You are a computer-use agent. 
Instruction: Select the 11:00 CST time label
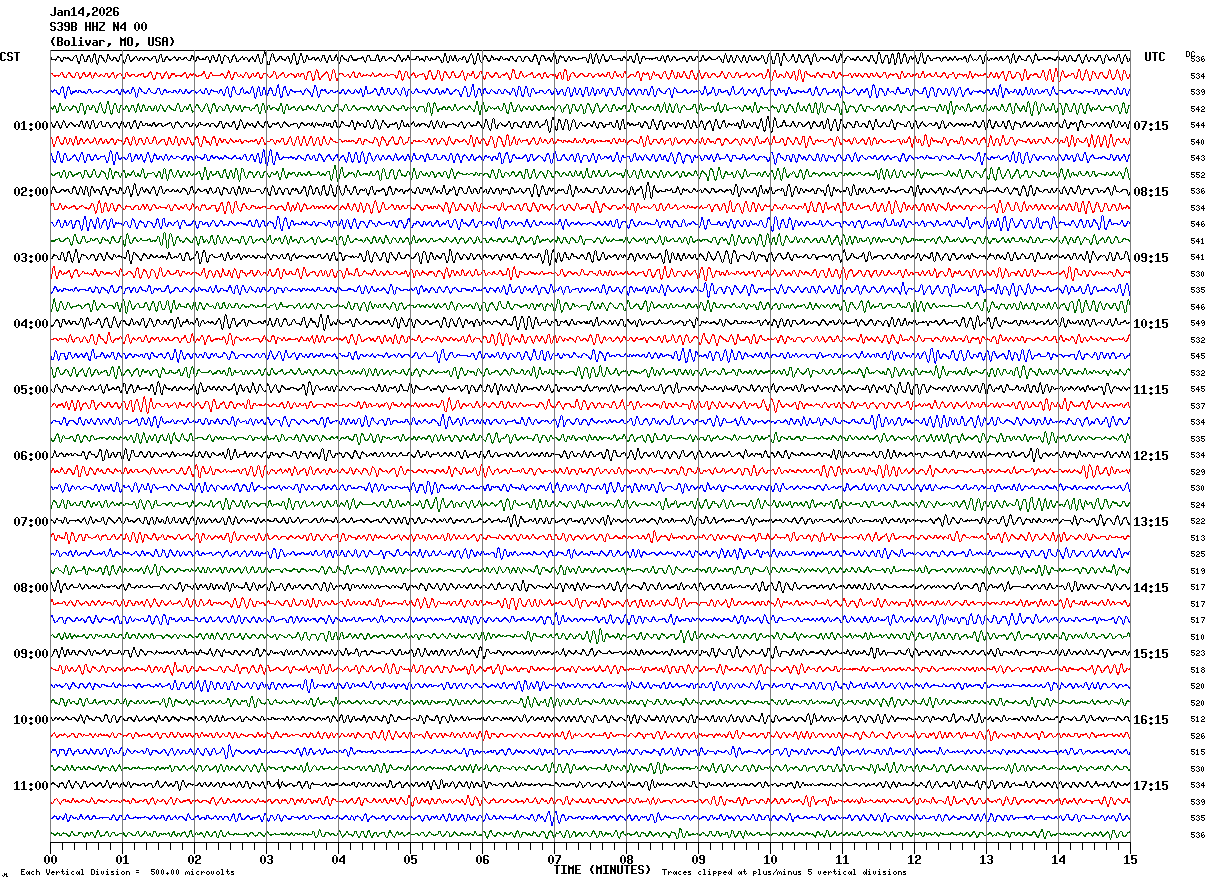[x=31, y=786]
